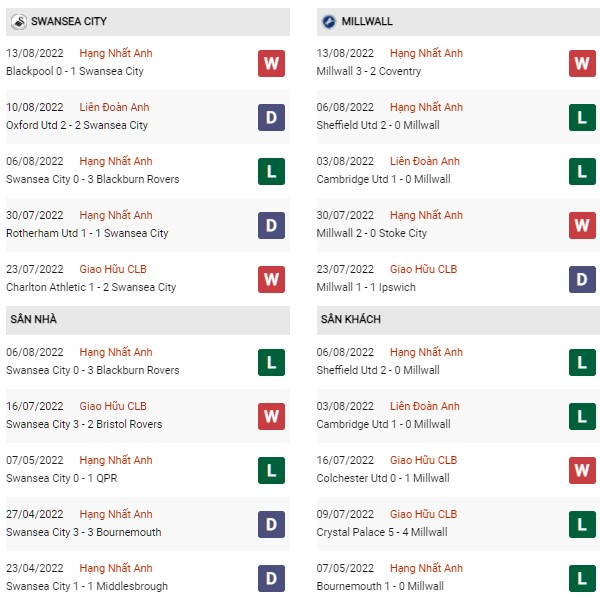Select the MILLWALL team header
This screenshot has width=600, height=604.
[x=458, y=22]
